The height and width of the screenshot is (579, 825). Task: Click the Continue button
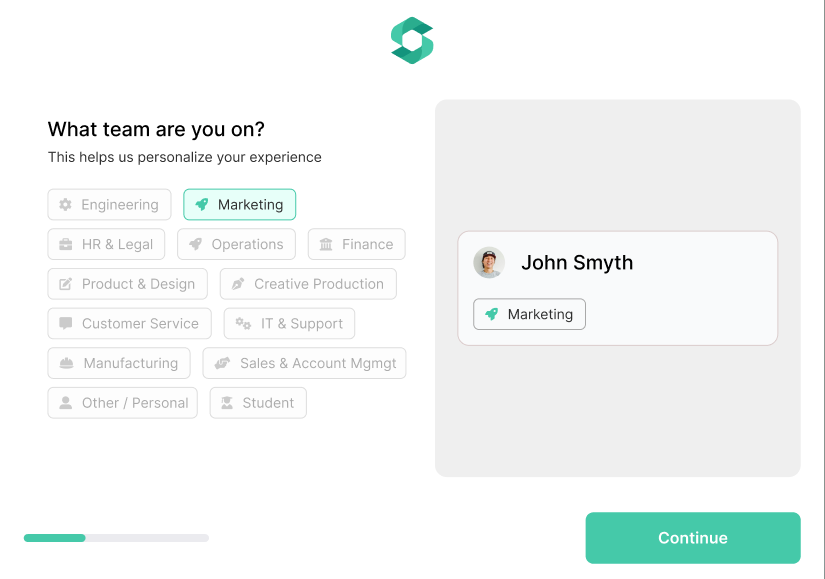(693, 538)
